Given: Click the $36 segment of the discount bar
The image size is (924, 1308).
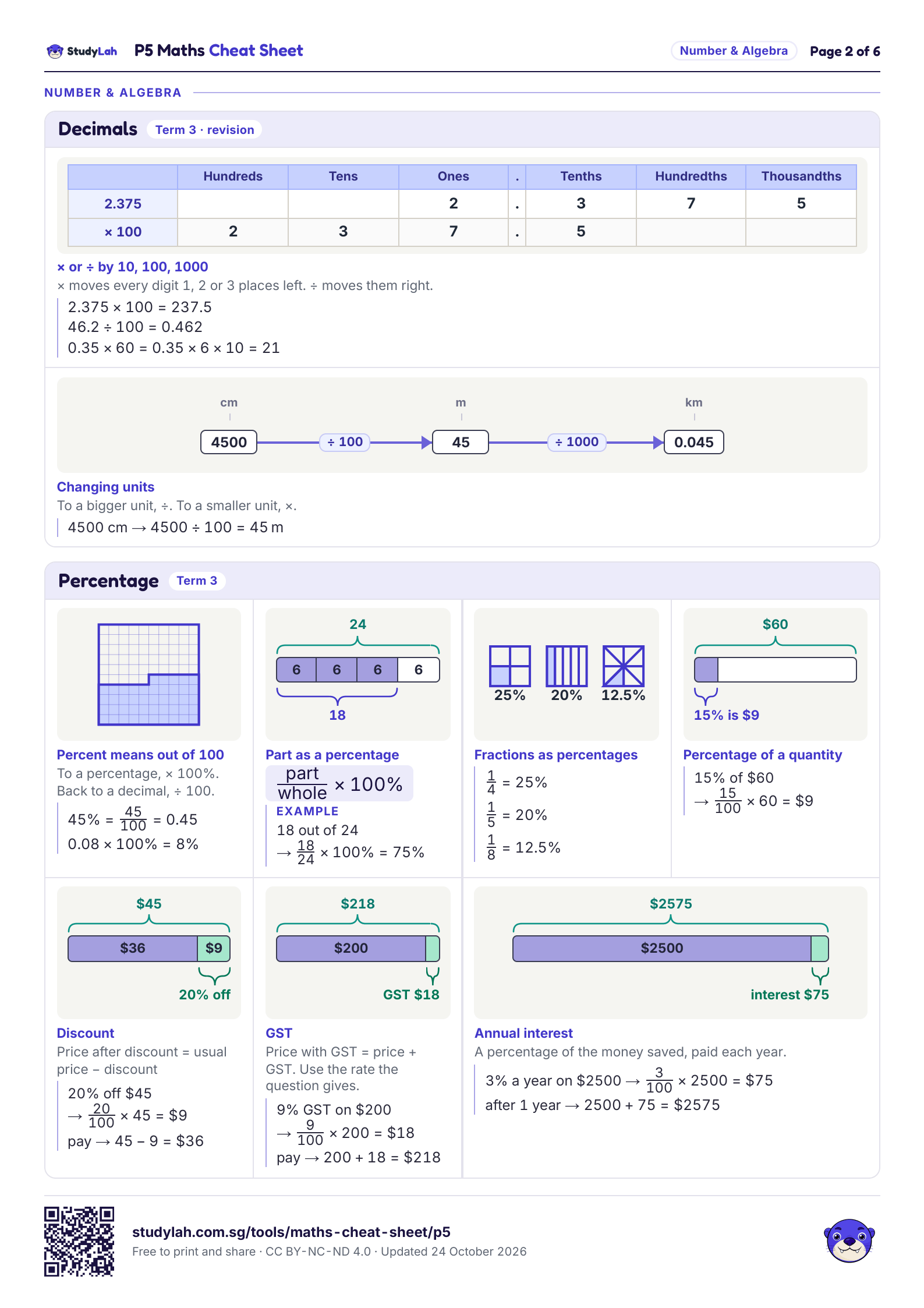Looking at the screenshot, I should [x=133, y=948].
